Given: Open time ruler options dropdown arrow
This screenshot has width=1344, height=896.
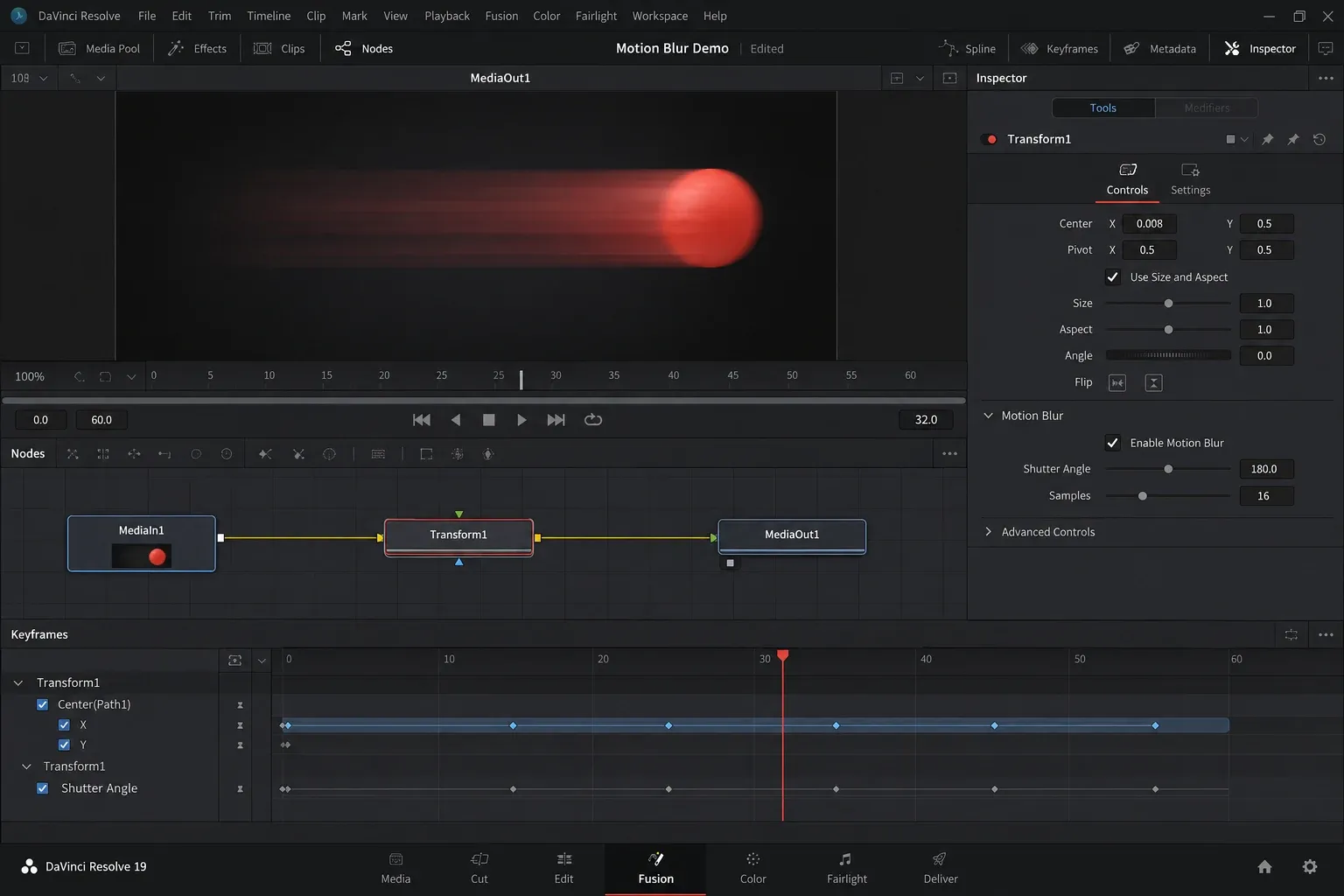Looking at the screenshot, I should pyautogui.click(x=131, y=377).
